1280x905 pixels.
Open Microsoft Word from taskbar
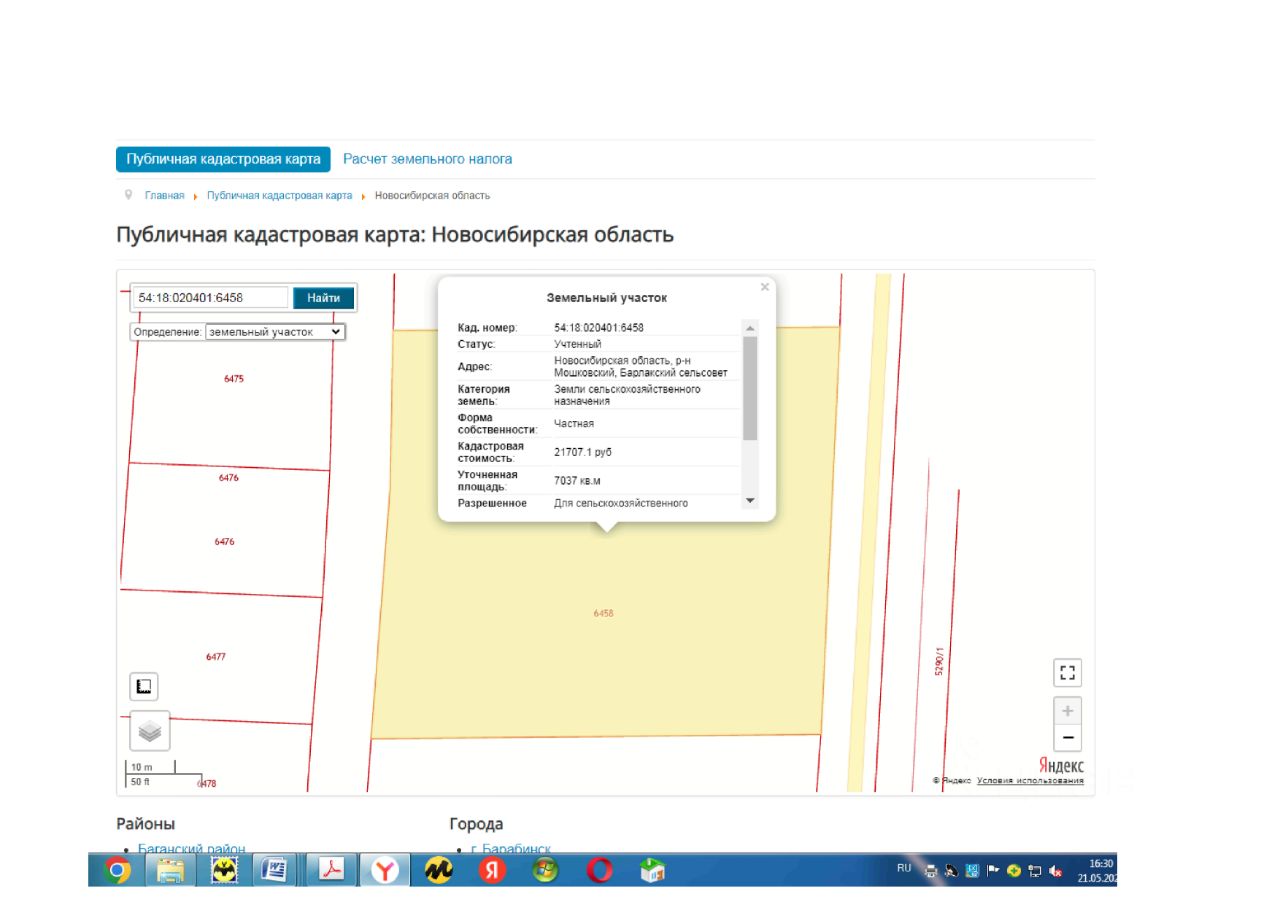tap(273, 871)
